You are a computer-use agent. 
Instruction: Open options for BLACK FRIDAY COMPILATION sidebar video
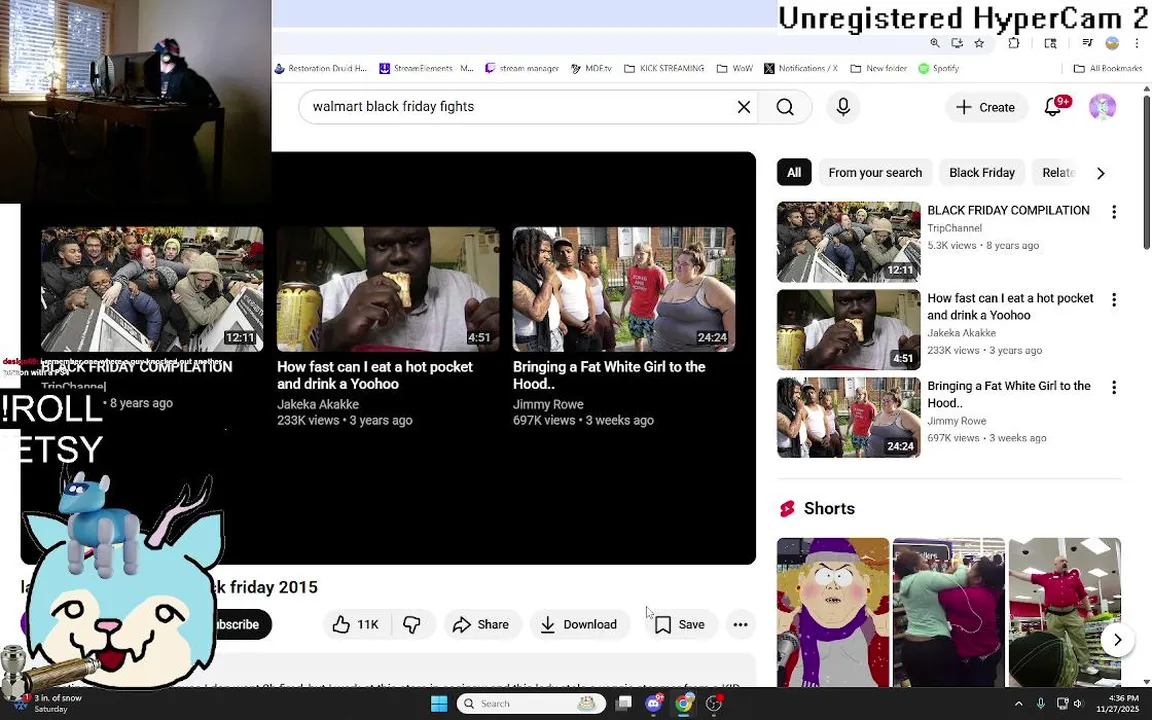coord(1114,212)
